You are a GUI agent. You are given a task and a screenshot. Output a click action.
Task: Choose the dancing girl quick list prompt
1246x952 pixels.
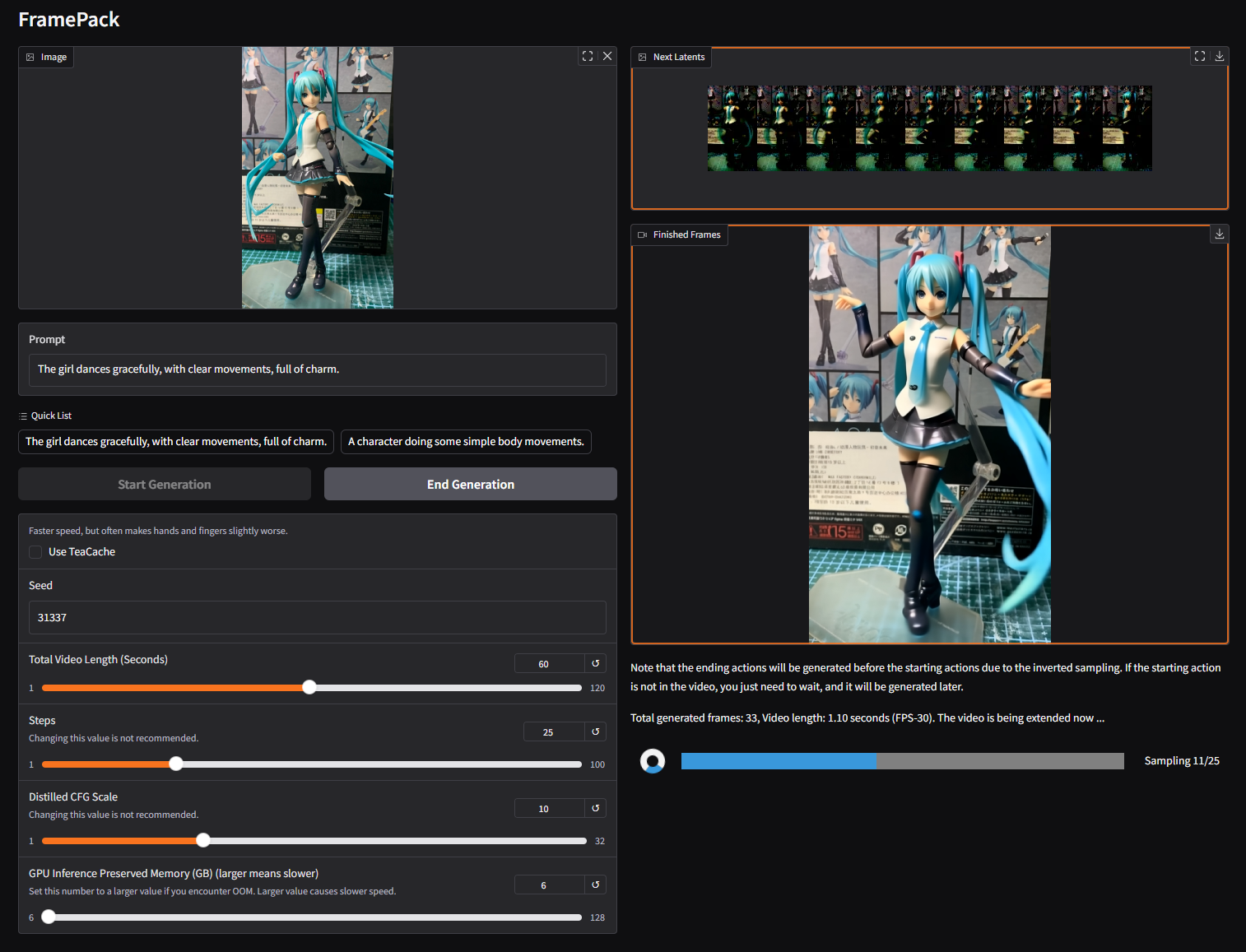pos(176,442)
